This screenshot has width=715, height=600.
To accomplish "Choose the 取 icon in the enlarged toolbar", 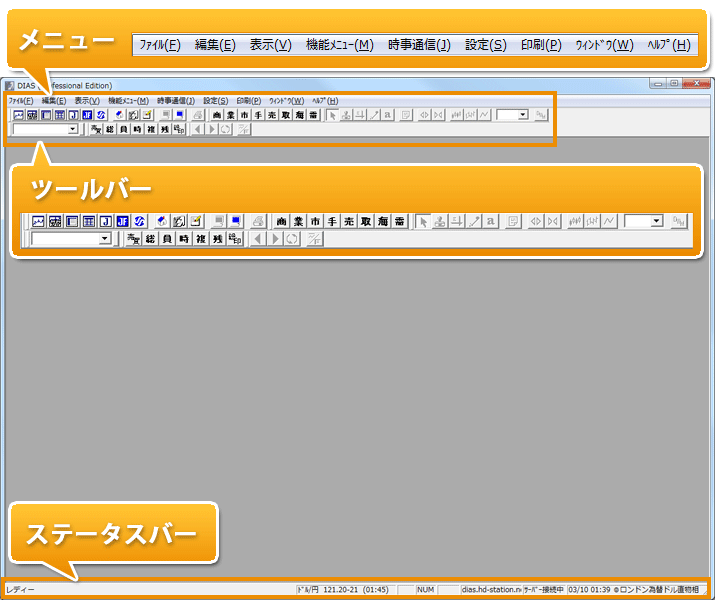I will (366, 221).
